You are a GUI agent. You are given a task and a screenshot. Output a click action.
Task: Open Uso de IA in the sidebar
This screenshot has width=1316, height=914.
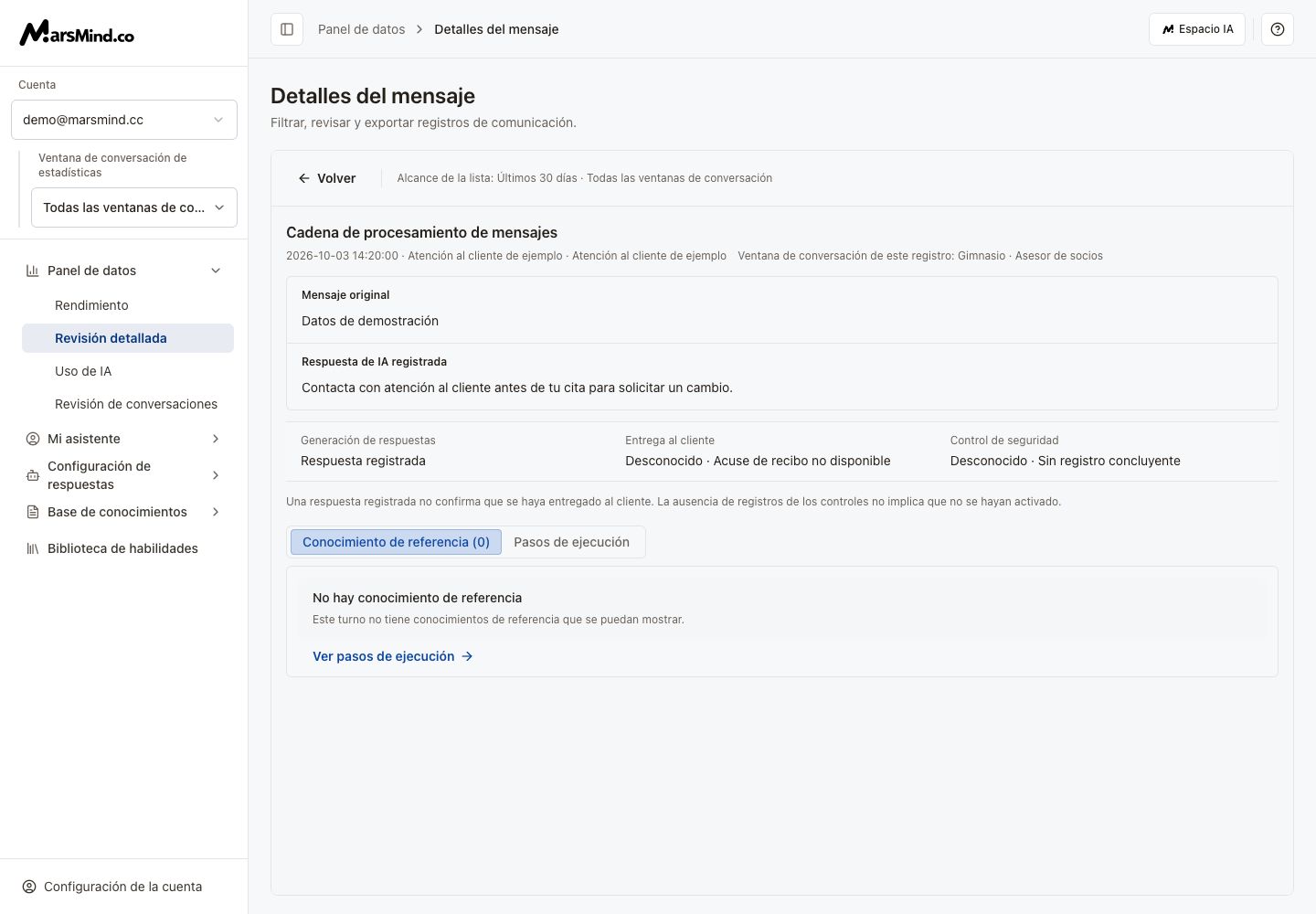point(128,371)
